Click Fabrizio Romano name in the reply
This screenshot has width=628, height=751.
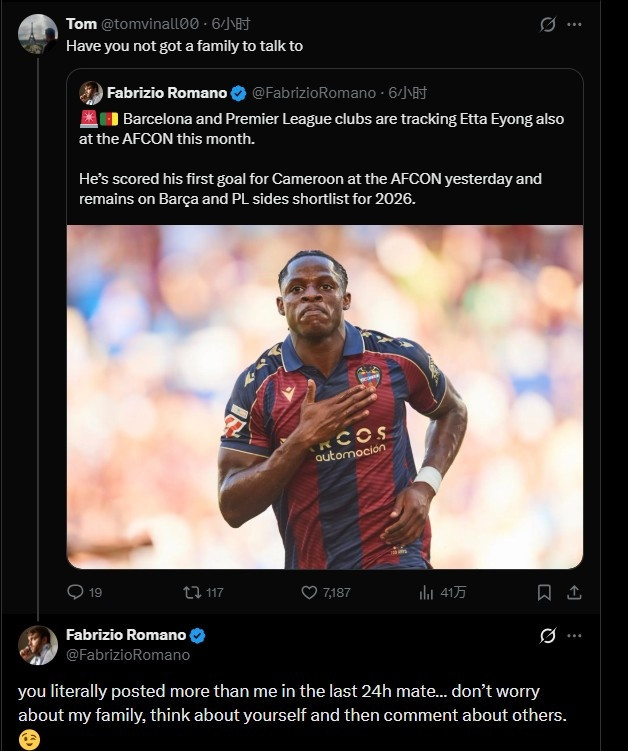[126, 635]
